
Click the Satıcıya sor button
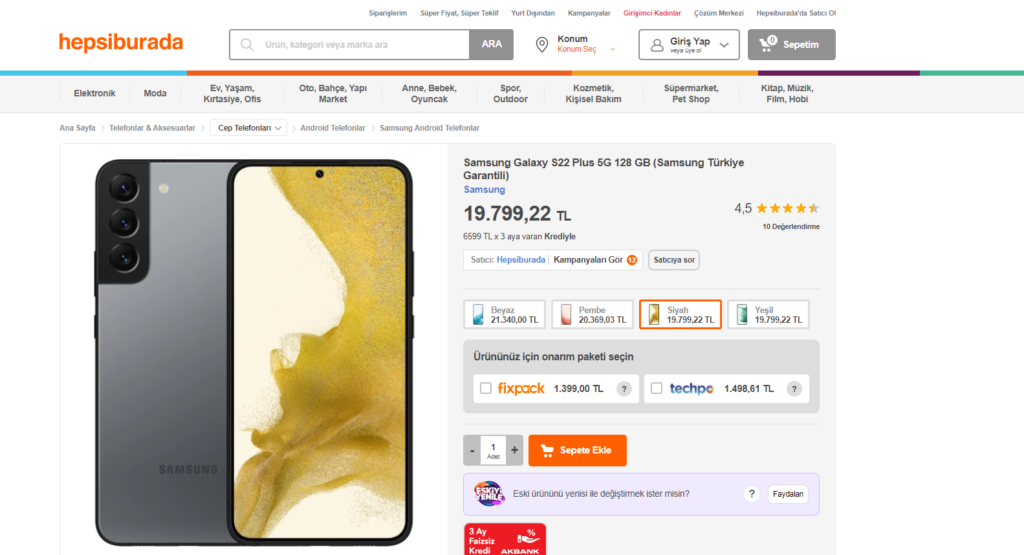tap(674, 260)
